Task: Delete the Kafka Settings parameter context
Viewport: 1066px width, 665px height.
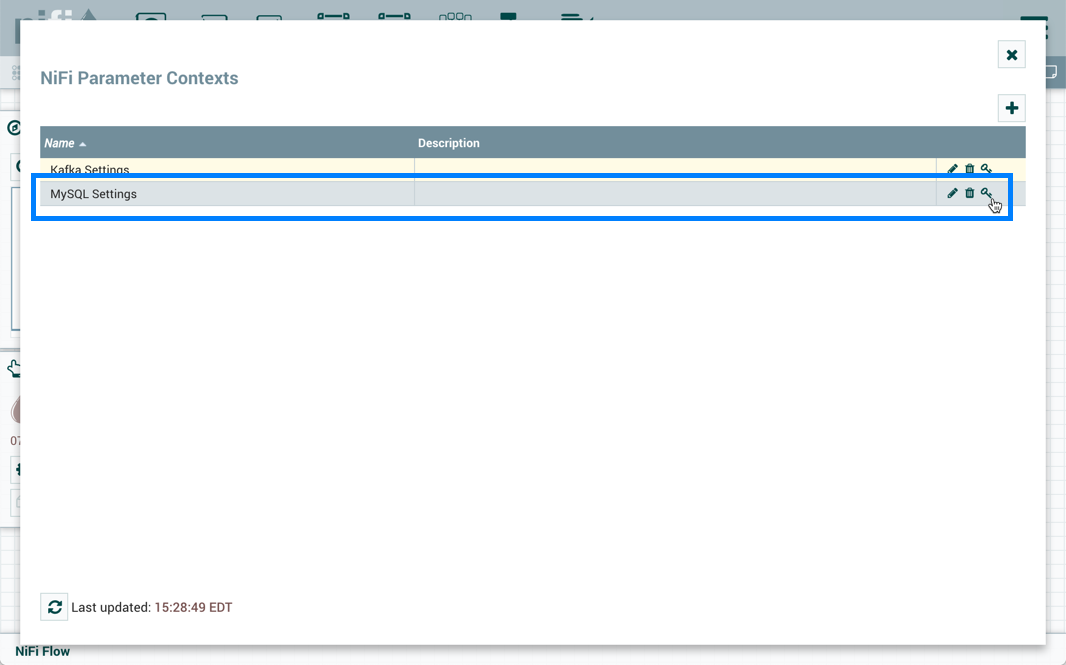Action: coord(969,169)
